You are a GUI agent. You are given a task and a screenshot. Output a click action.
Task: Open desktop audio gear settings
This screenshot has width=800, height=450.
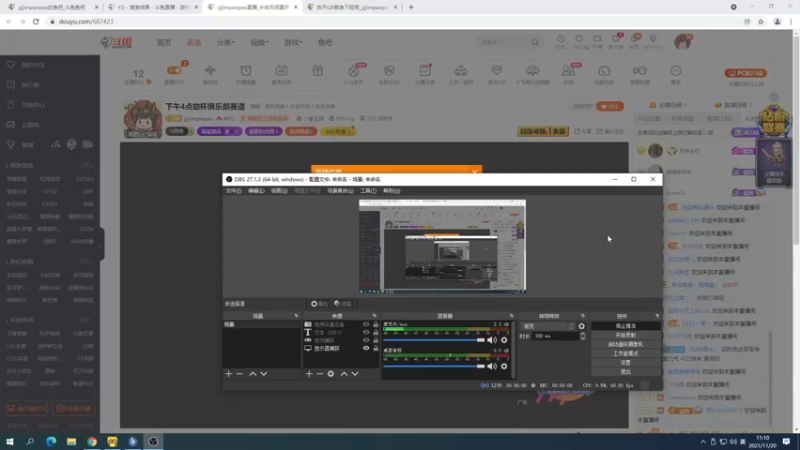click(504, 366)
